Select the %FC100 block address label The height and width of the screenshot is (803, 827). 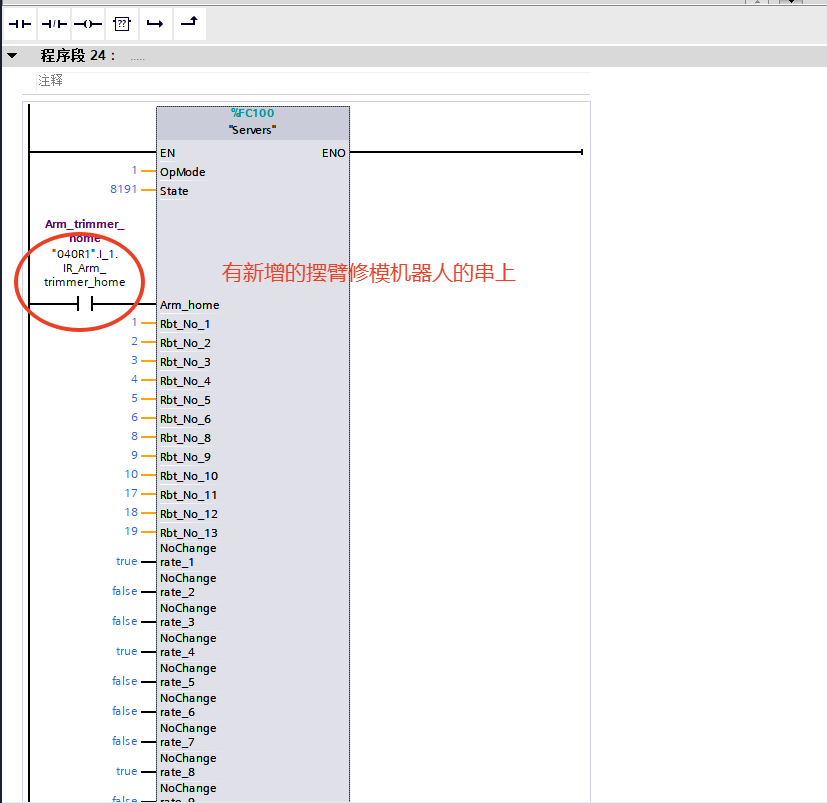pos(252,113)
